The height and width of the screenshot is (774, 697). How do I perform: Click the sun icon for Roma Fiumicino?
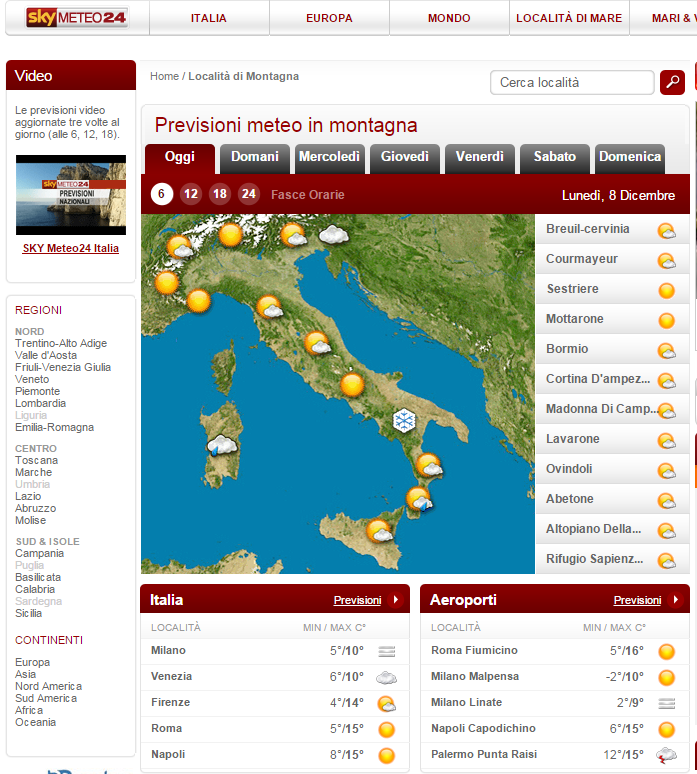[x=666, y=652]
